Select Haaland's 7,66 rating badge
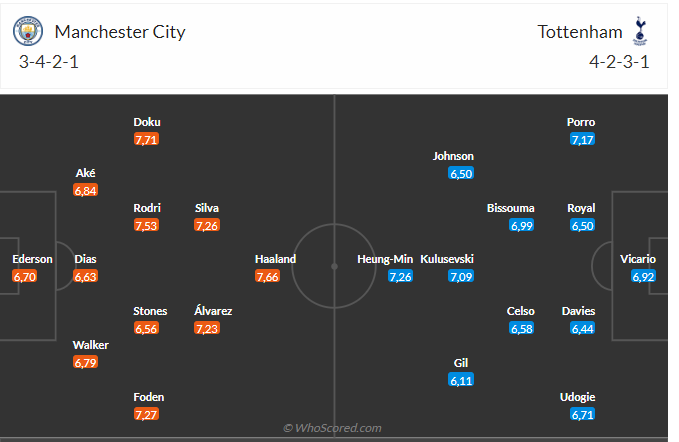 [x=268, y=276]
